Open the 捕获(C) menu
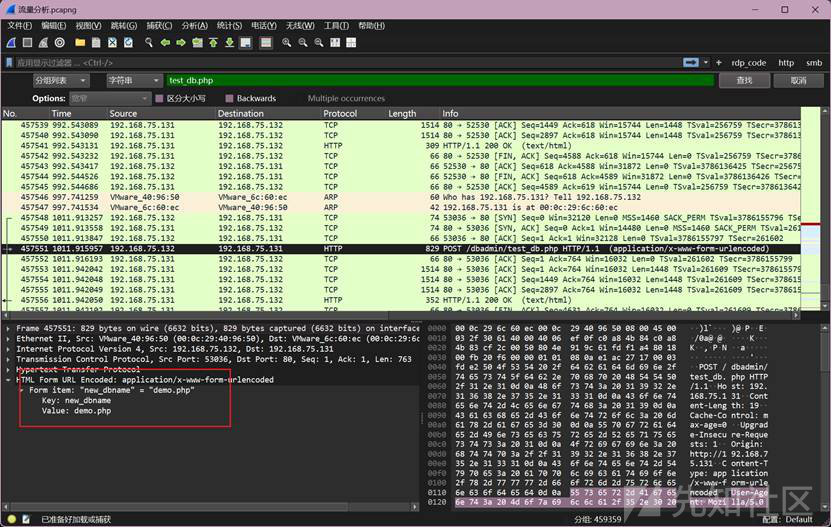Screen dimensions: 831x527 [159, 25]
